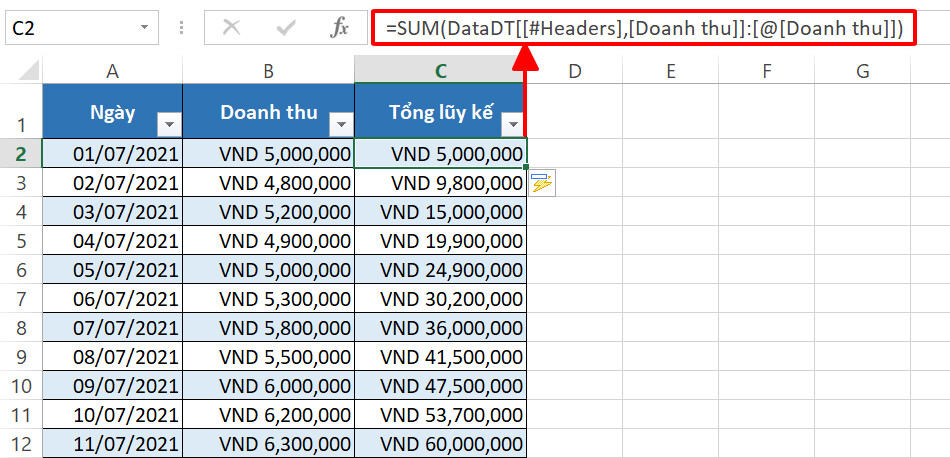Select cumulative cell VND 15,000,000
950x458 pixels.
point(440,211)
